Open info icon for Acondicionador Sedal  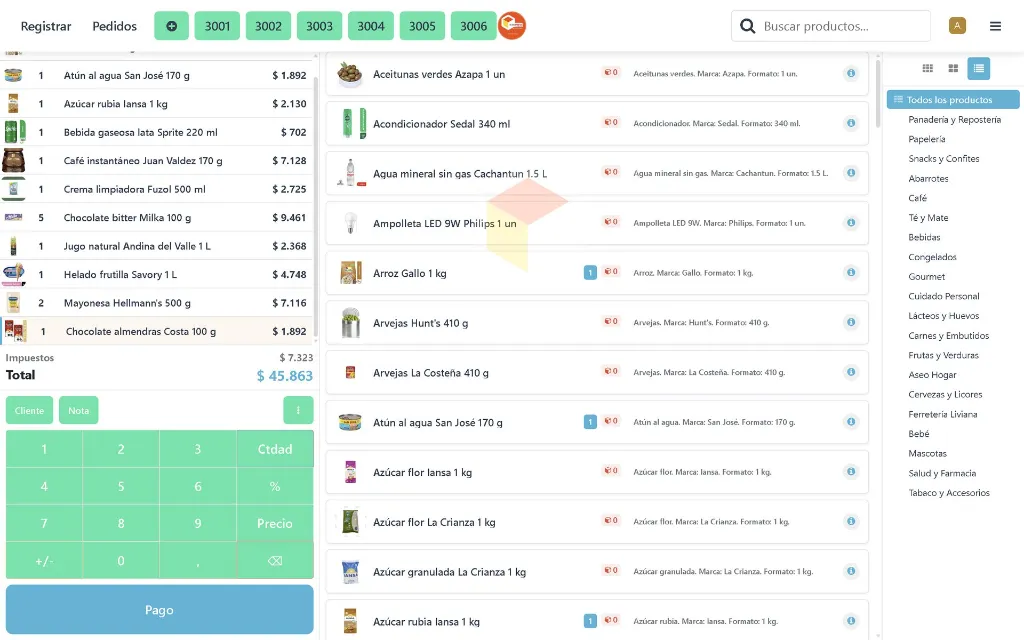(x=851, y=123)
